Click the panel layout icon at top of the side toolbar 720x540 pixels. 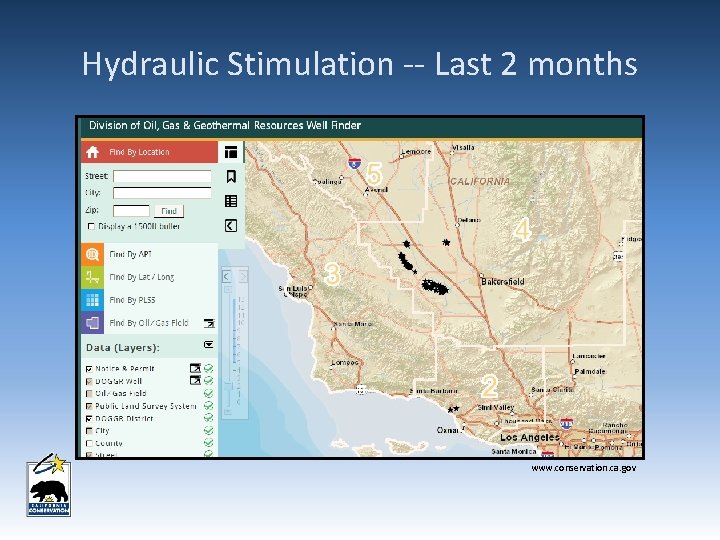[x=231, y=152]
